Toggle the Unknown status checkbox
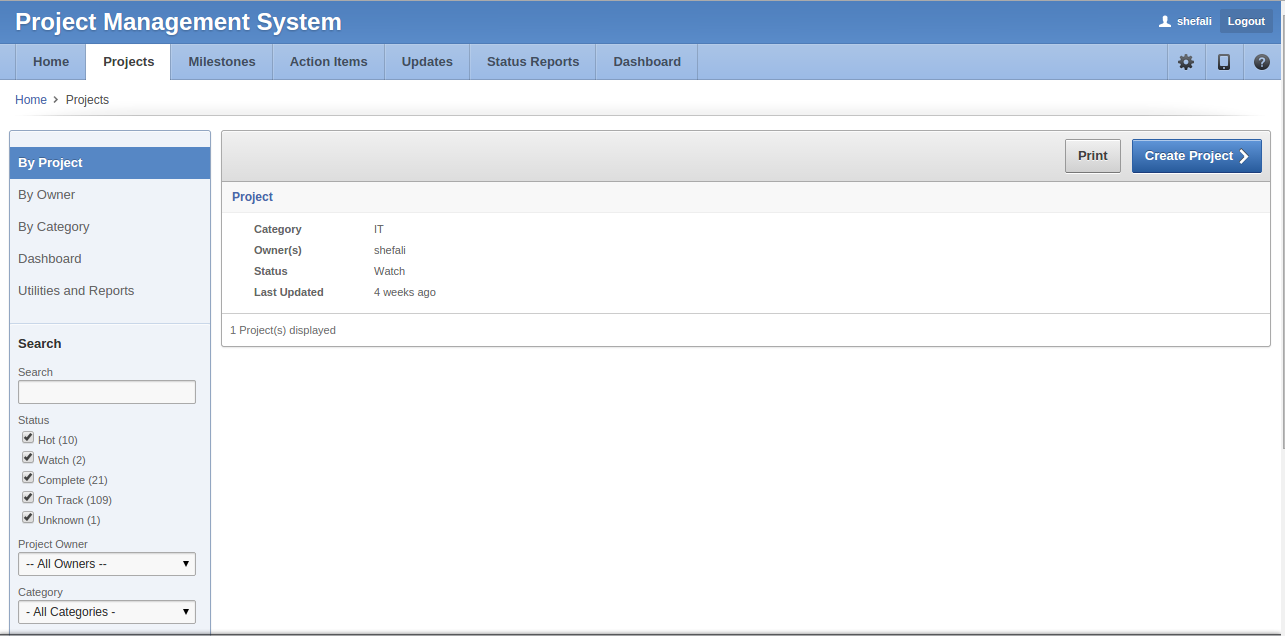This screenshot has width=1285, height=636. click(x=28, y=518)
